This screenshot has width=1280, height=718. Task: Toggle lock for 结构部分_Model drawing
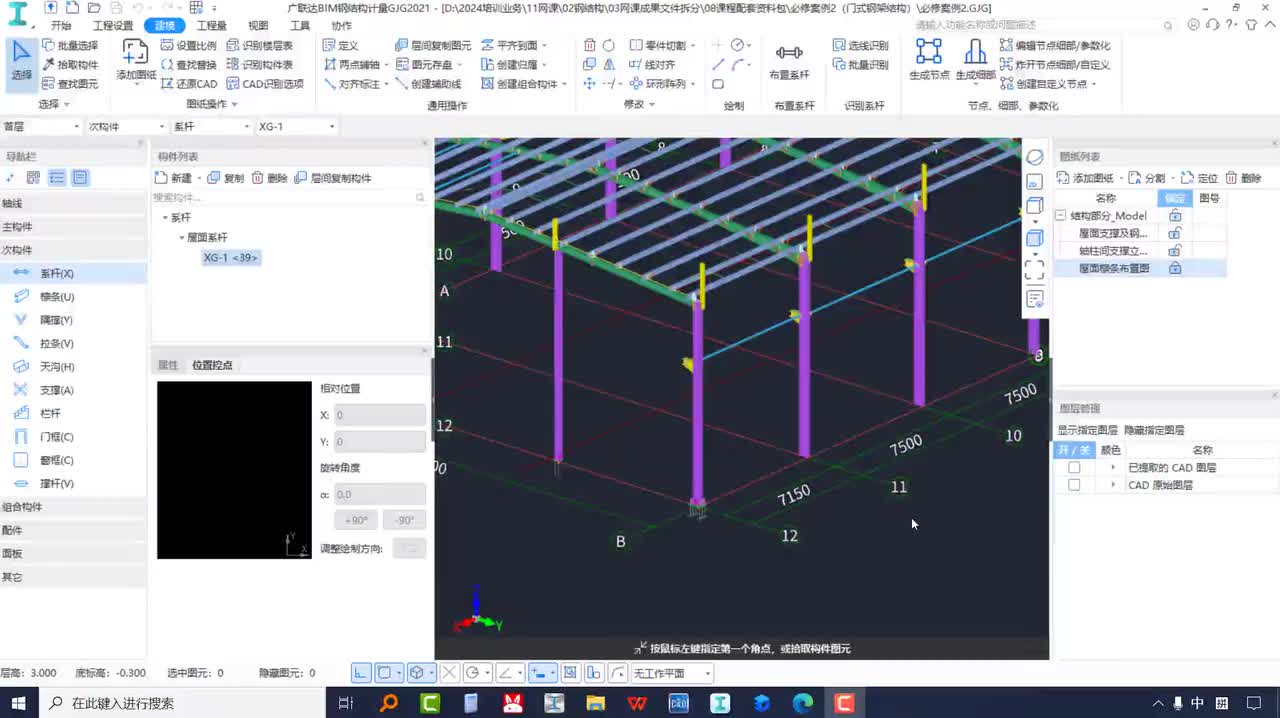tap(1175, 216)
